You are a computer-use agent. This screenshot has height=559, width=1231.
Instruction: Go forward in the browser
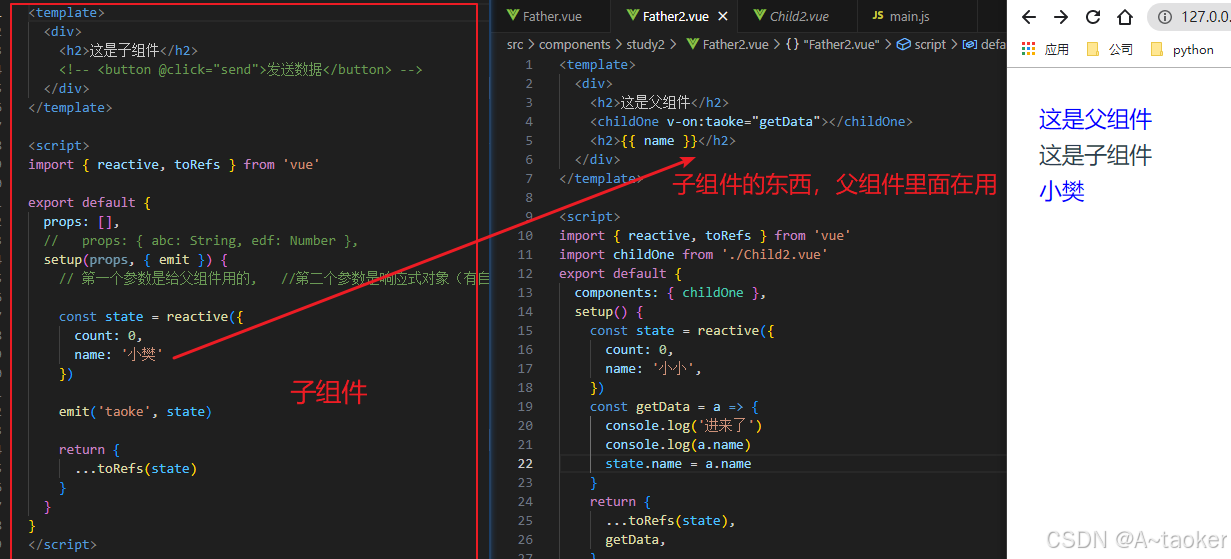tap(1061, 17)
